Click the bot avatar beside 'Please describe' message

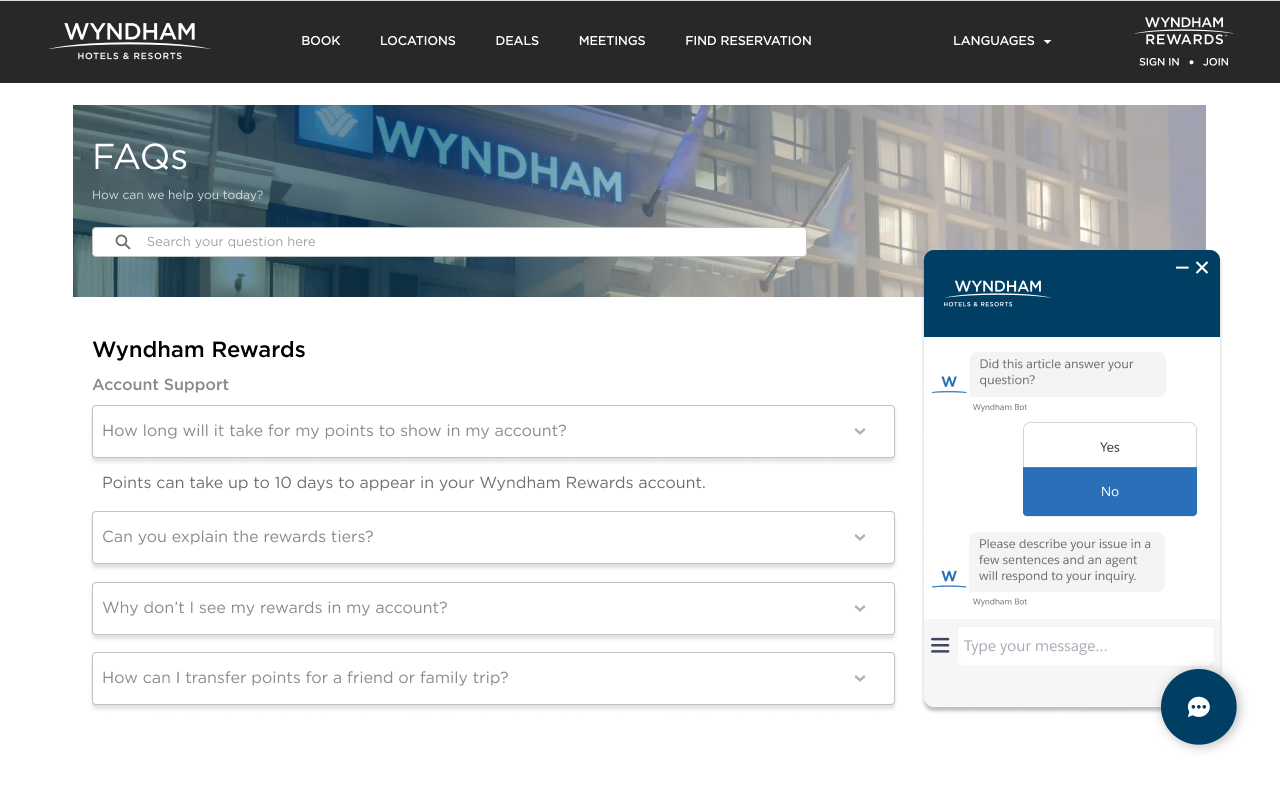[949, 577]
